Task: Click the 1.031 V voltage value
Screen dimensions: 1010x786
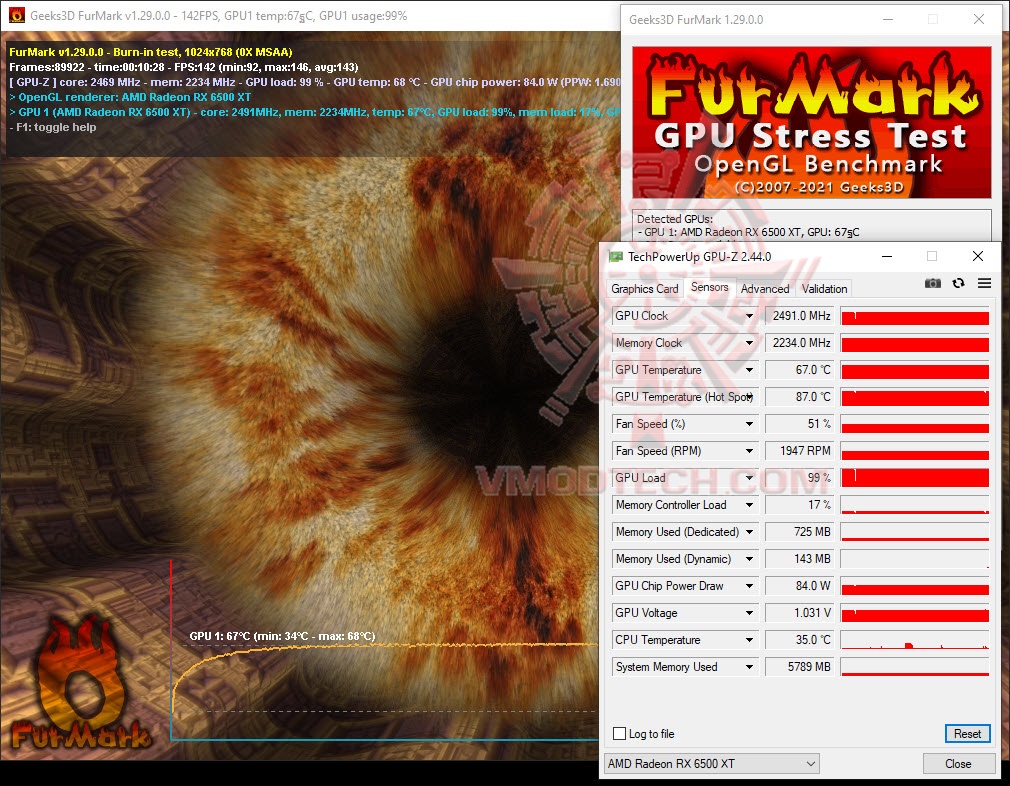Action: [799, 613]
